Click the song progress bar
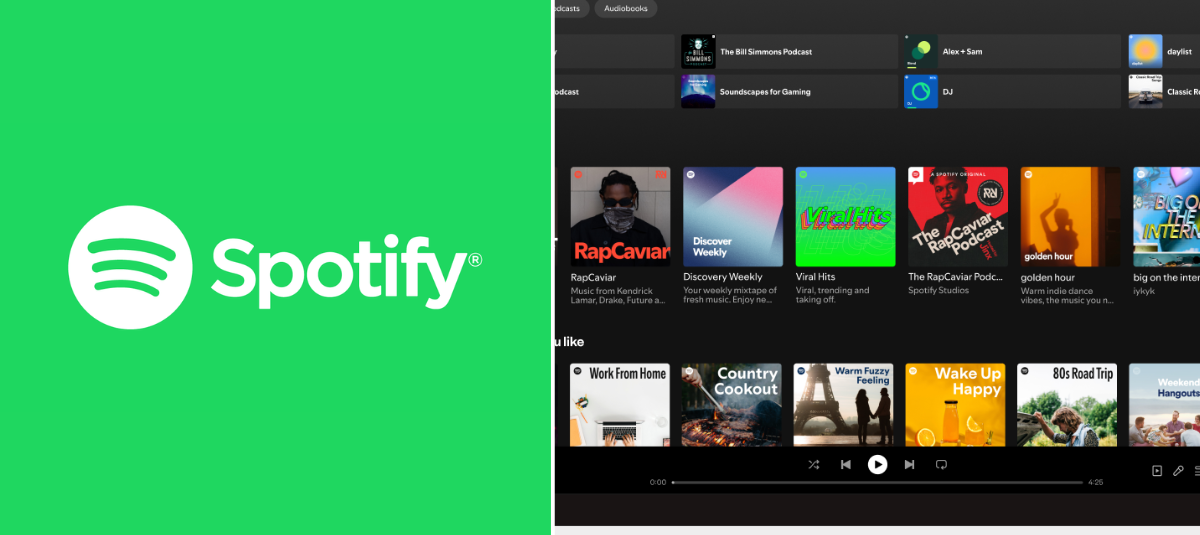Viewport: 1200px width, 535px height. click(x=877, y=482)
